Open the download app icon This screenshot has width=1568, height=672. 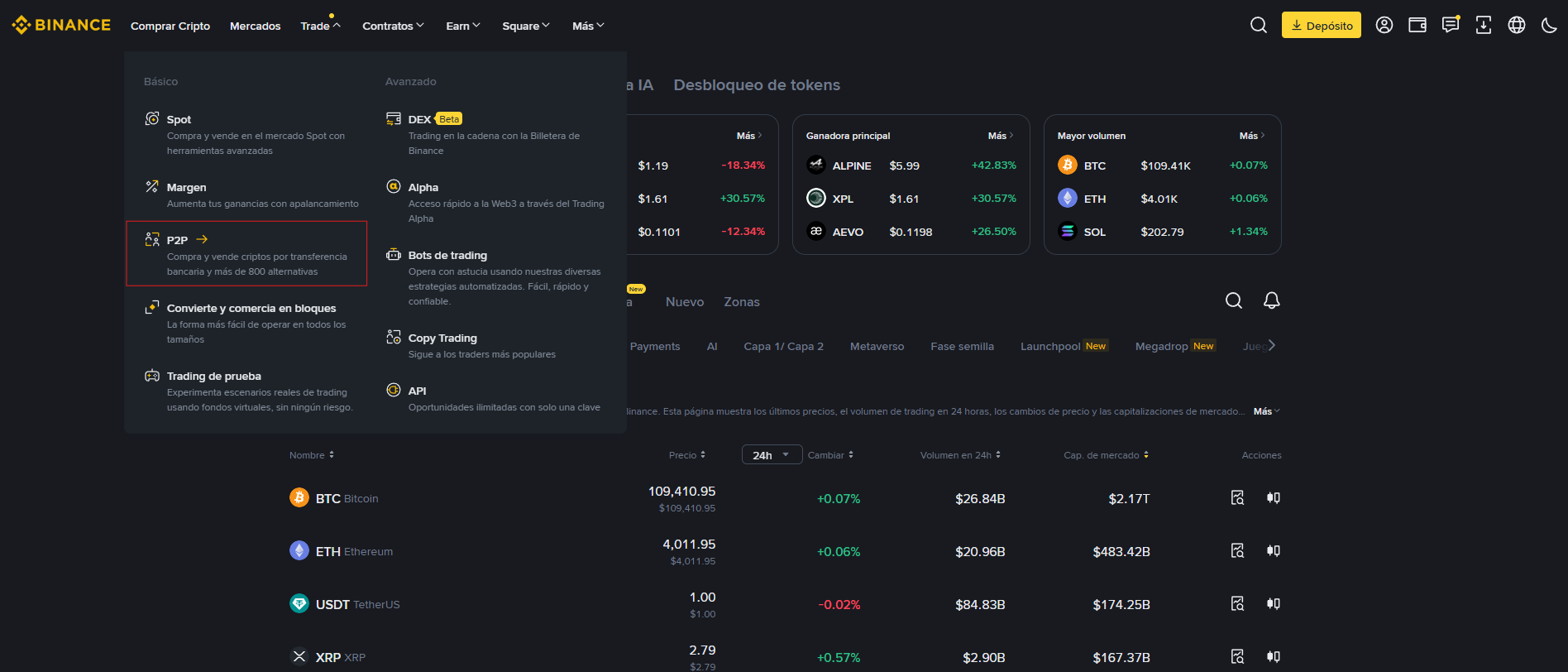click(1484, 25)
